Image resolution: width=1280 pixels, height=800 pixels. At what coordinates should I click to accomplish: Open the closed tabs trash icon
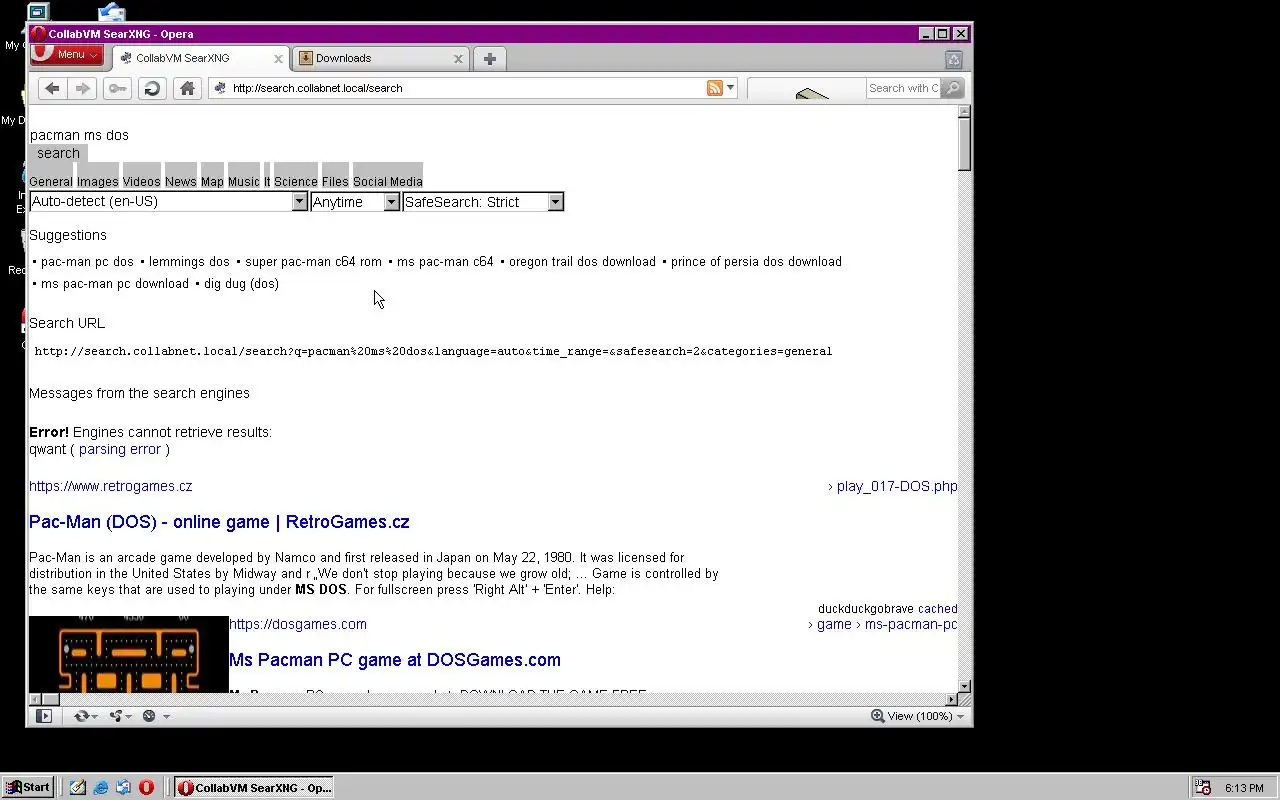click(953, 59)
